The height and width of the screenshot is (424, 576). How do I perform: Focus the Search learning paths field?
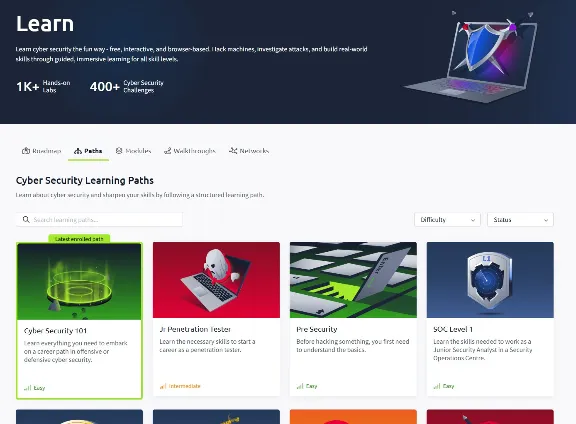pyautogui.click(x=99, y=220)
